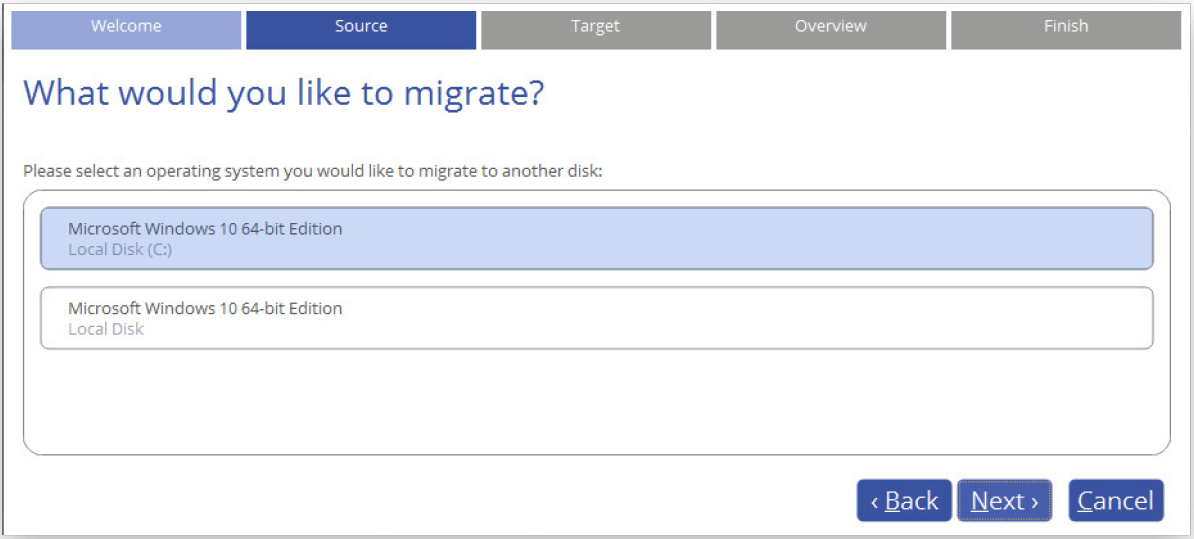Click empty space below the operating system entries

pyautogui.click(x=596, y=400)
